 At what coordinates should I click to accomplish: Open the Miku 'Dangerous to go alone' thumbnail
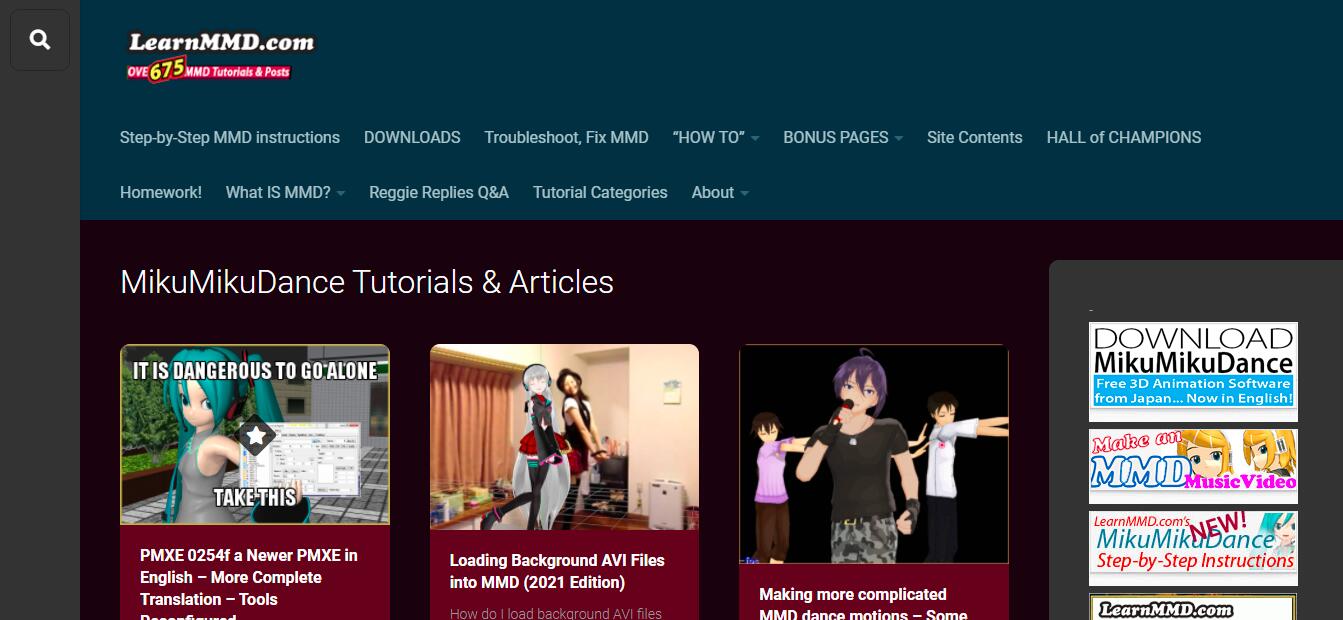pyautogui.click(x=255, y=435)
